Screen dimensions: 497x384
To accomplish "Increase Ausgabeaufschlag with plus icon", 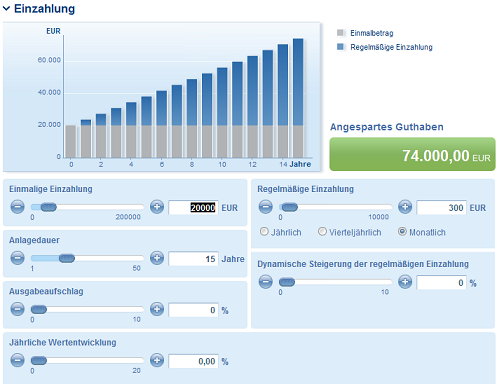I will (x=157, y=309).
